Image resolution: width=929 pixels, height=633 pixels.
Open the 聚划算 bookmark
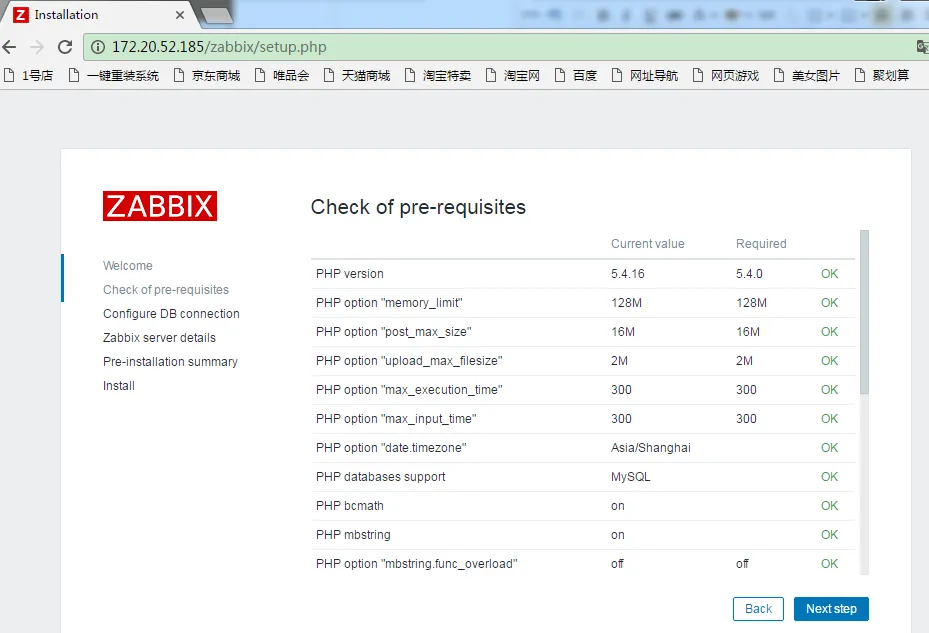pos(882,75)
